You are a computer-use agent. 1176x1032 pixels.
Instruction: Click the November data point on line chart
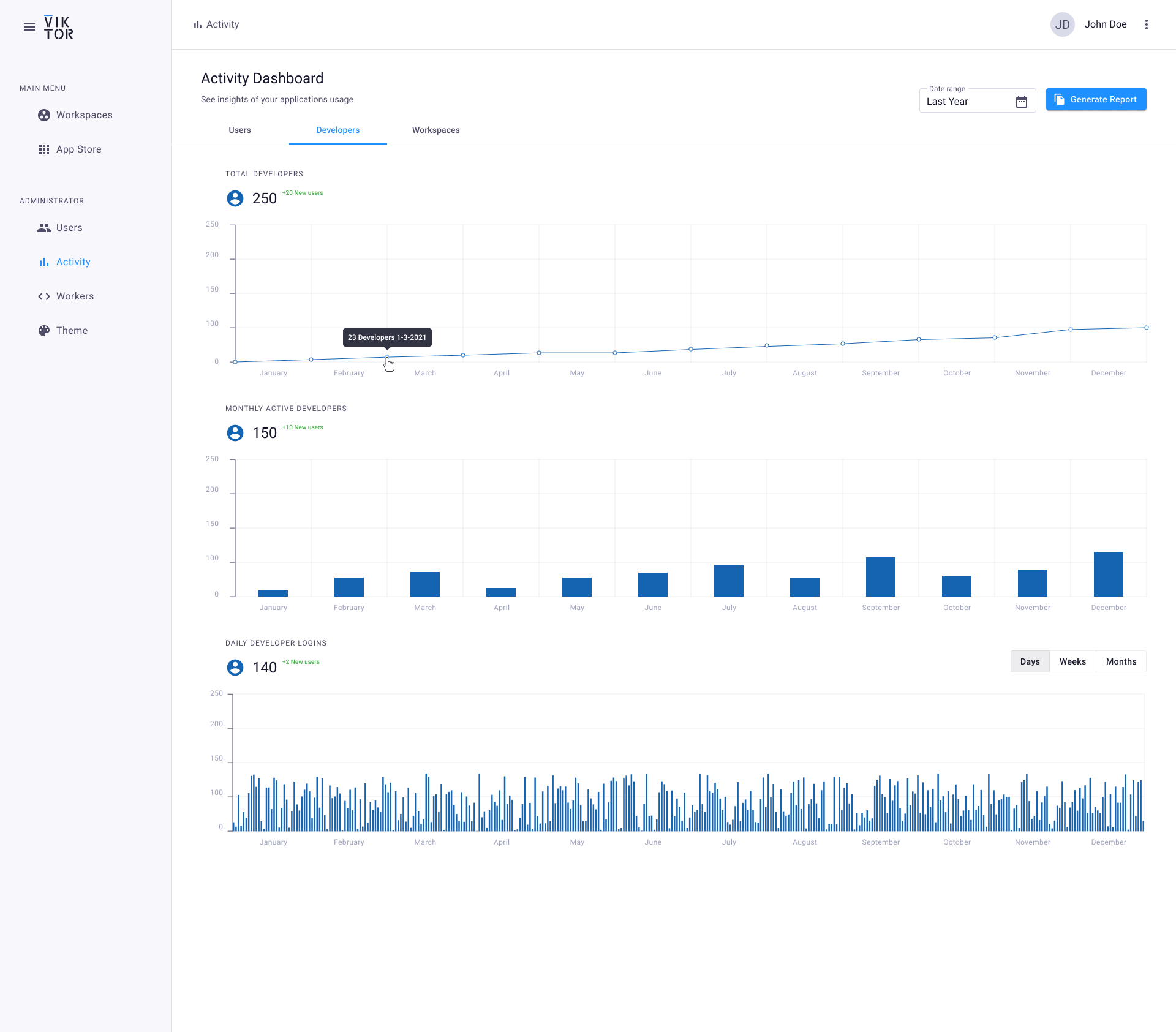point(1071,330)
